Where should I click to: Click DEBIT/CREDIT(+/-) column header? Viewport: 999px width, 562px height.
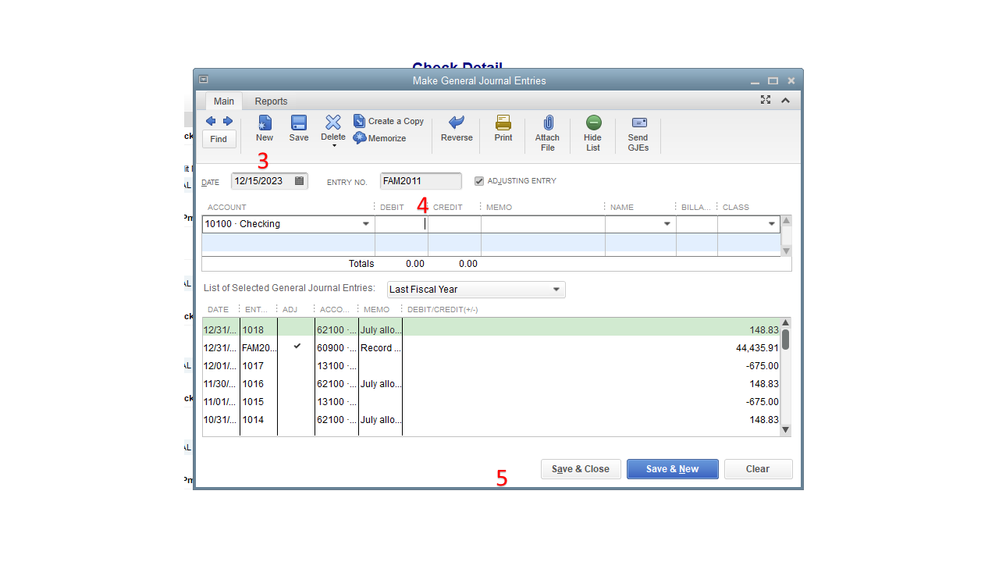click(x=443, y=310)
